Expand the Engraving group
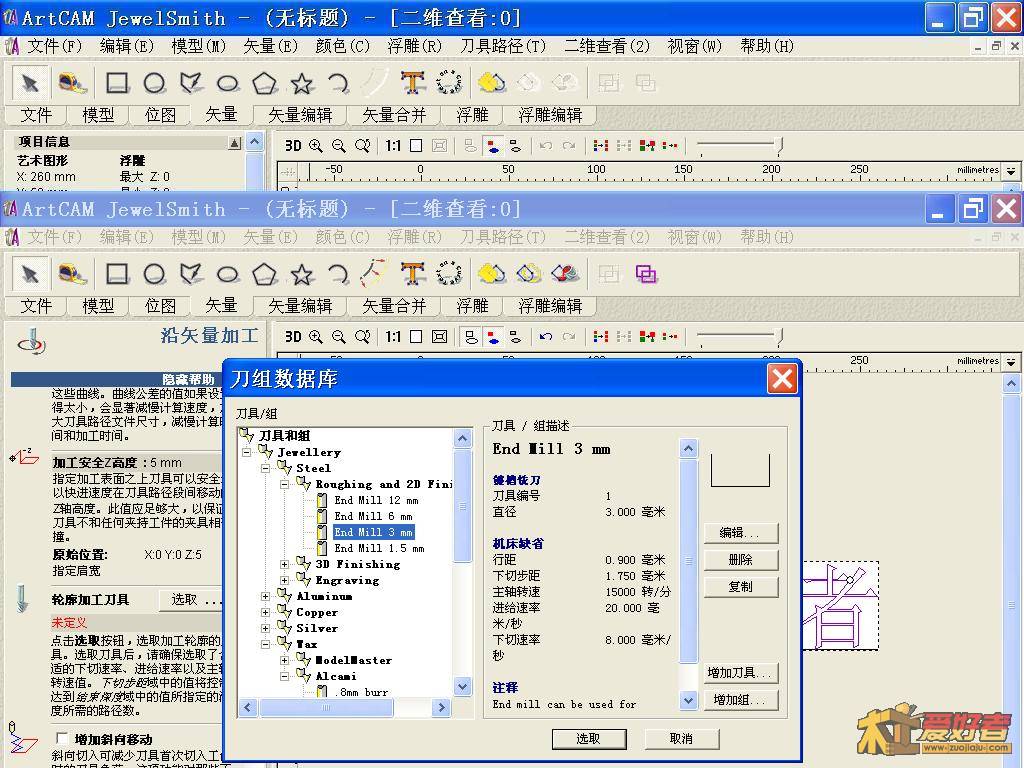The image size is (1024, 768). pos(284,580)
